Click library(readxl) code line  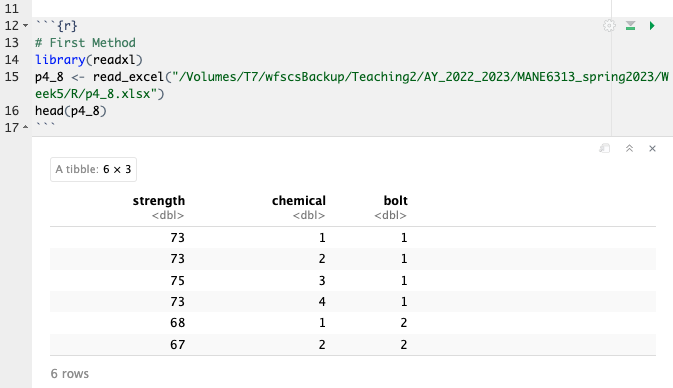(x=89, y=60)
